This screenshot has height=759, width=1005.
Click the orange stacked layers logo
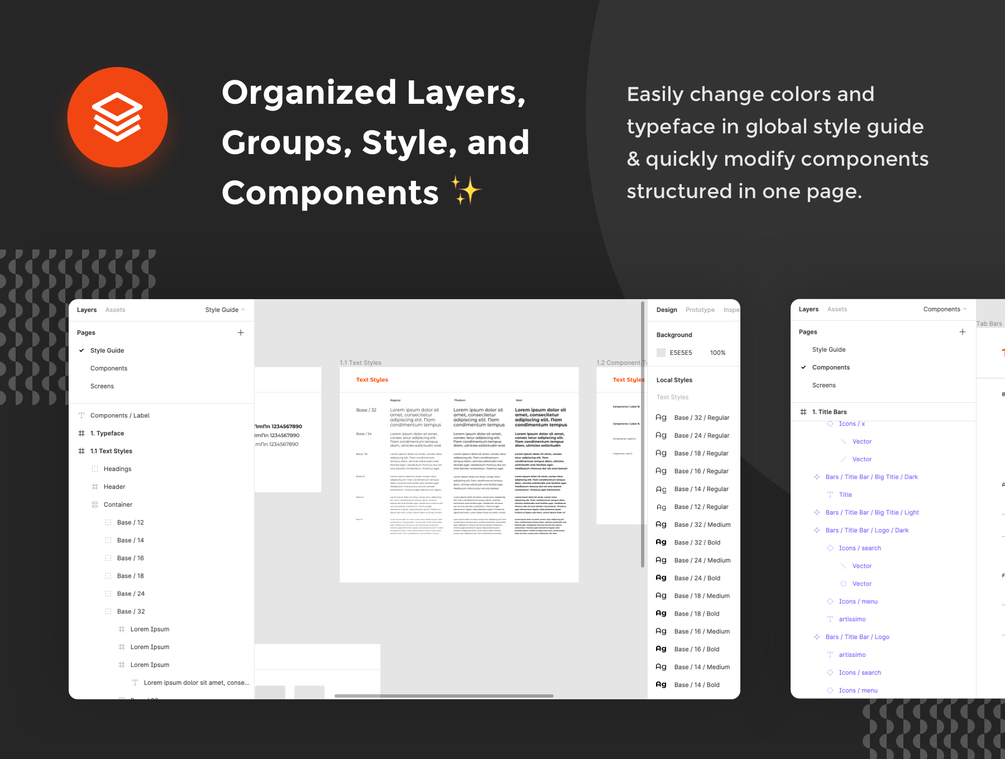coord(117,117)
